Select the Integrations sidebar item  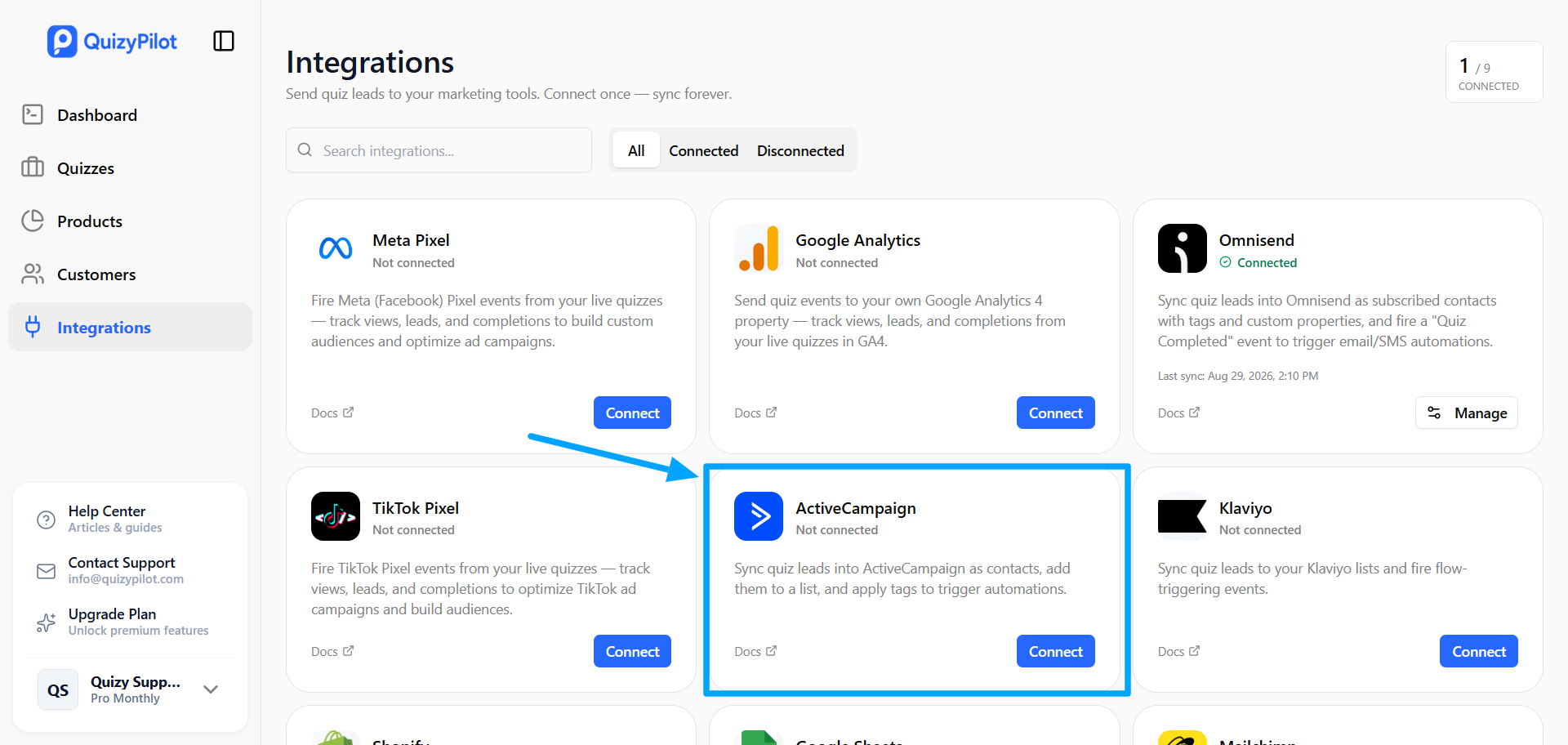130,327
